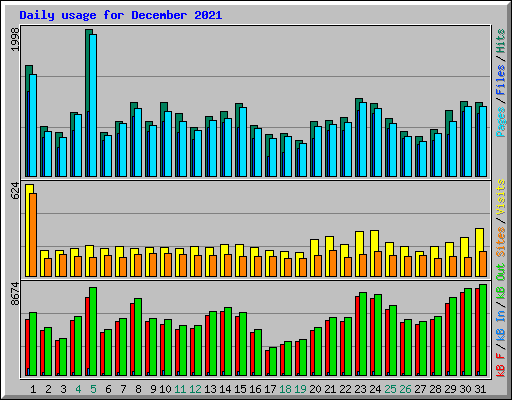
Task: Click day label '19' on the x-axis
Action: click(300, 389)
